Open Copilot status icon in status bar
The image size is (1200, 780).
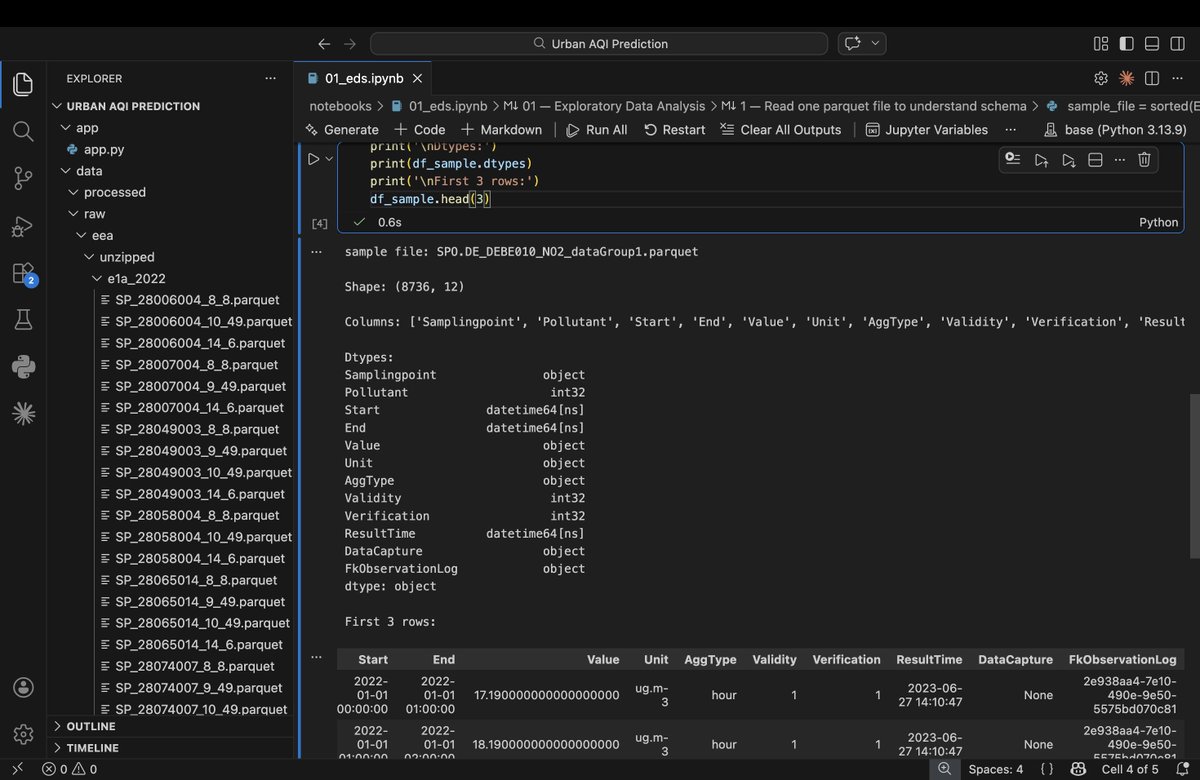(x=1079, y=769)
